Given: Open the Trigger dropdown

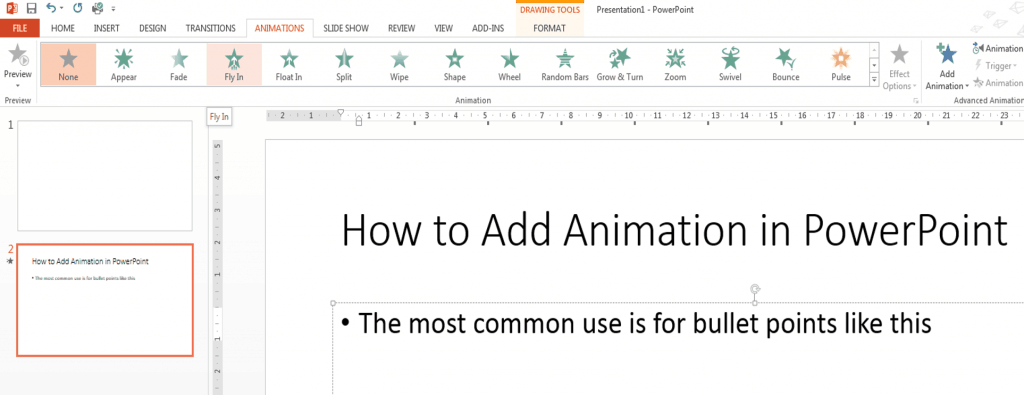Looking at the screenshot, I should (996, 65).
